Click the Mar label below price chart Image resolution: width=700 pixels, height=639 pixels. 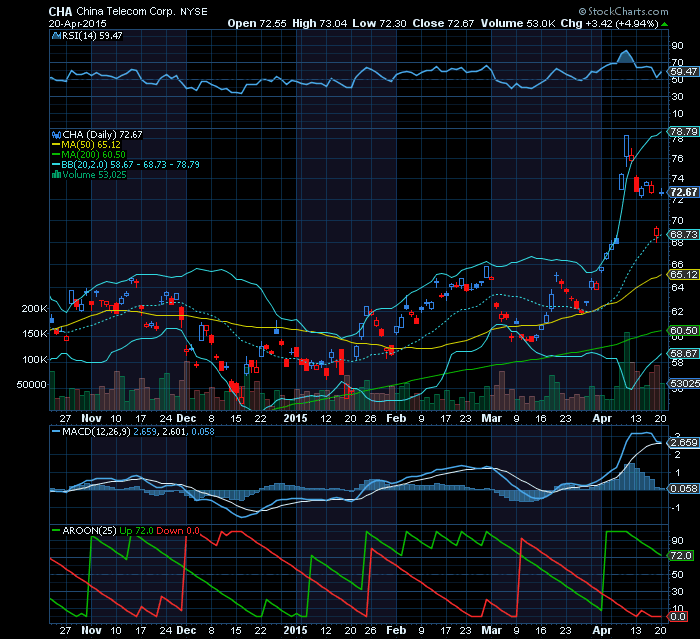tap(492, 418)
